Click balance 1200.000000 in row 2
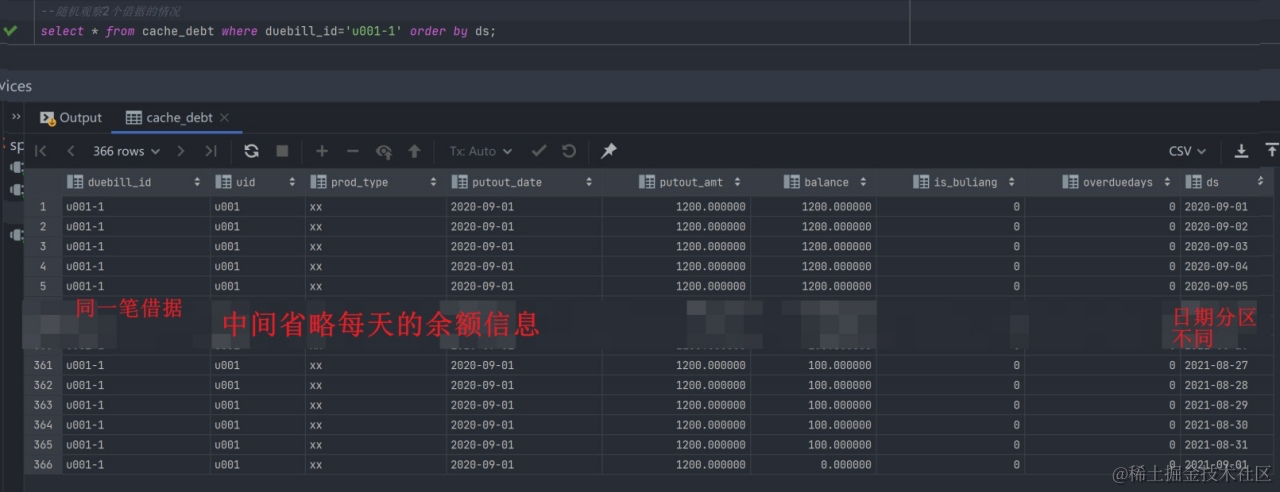Image resolution: width=1280 pixels, height=492 pixels. coord(814,227)
